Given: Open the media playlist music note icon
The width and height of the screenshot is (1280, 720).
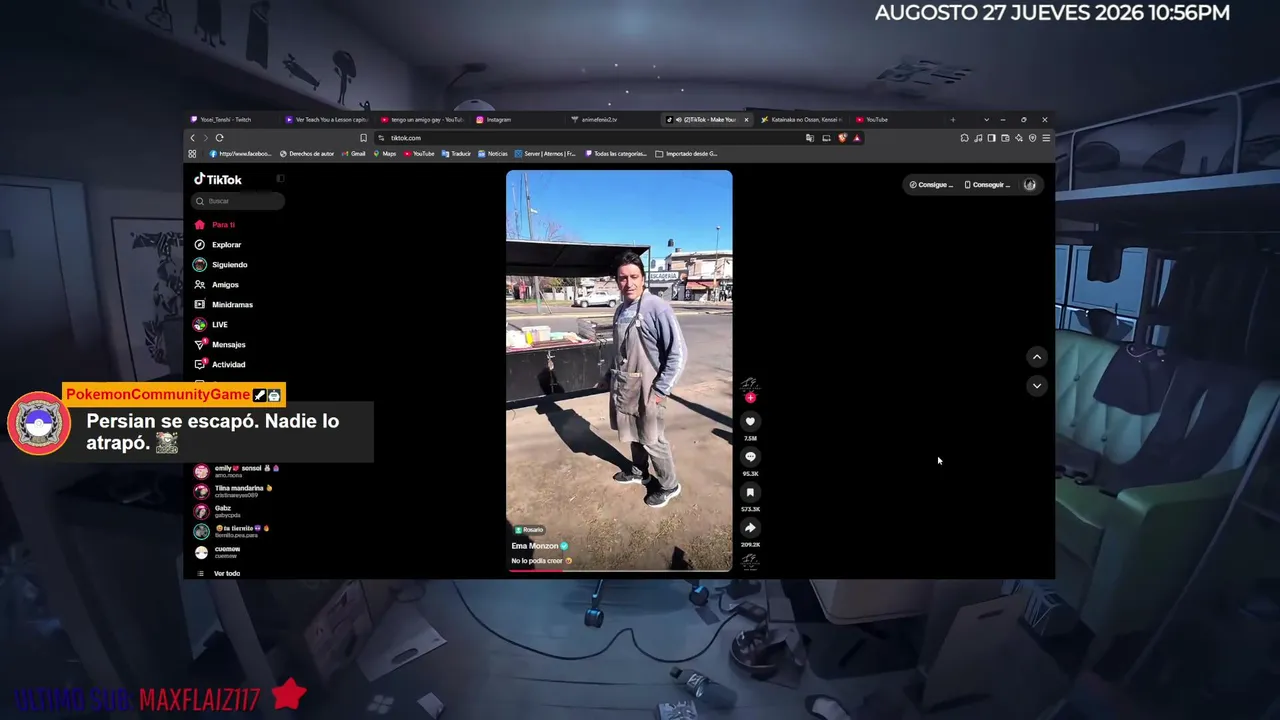Looking at the screenshot, I should (978, 138).
